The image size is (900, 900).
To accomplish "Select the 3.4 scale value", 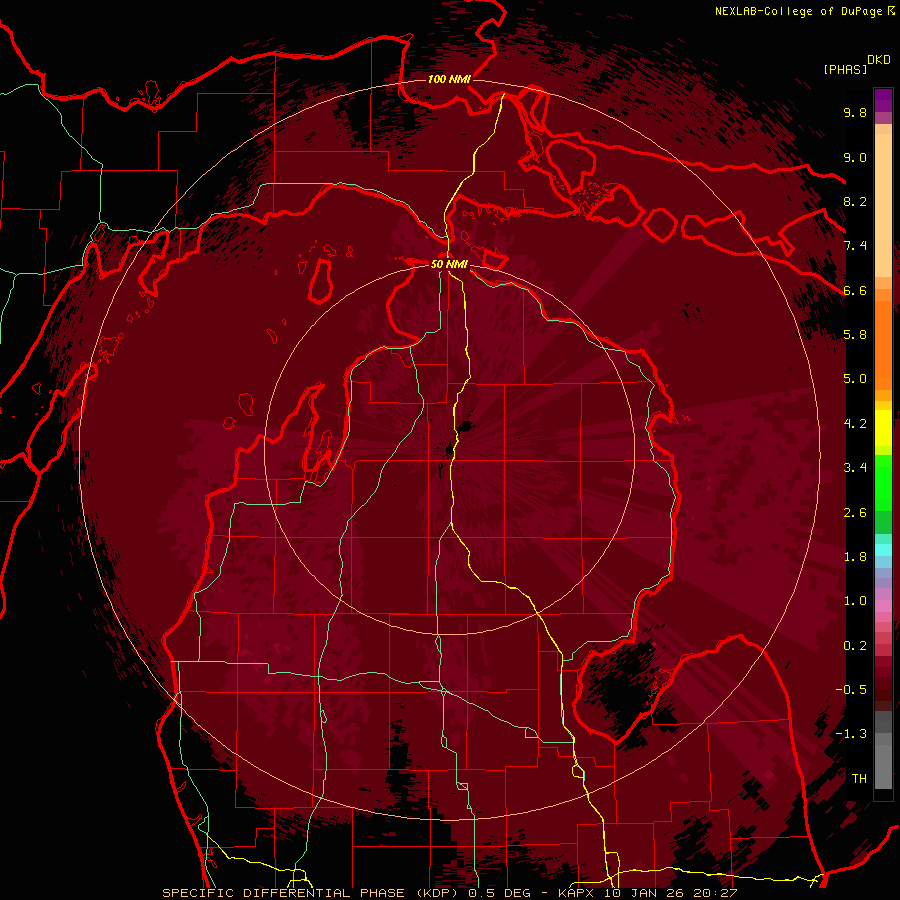I will 855,467.
